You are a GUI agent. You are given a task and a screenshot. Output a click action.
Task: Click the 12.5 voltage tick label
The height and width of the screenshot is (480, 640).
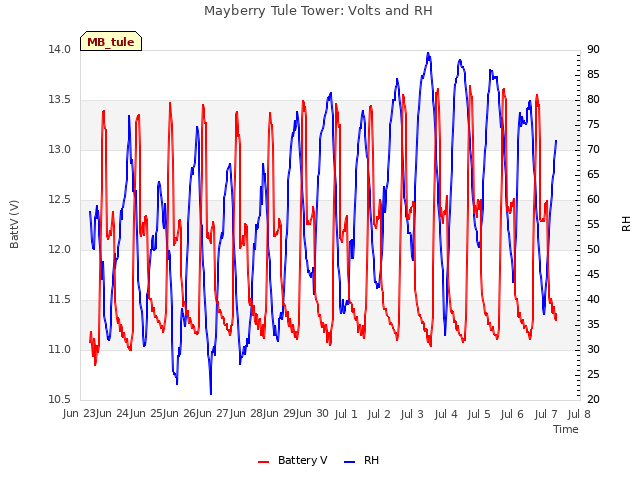point(60,200)
